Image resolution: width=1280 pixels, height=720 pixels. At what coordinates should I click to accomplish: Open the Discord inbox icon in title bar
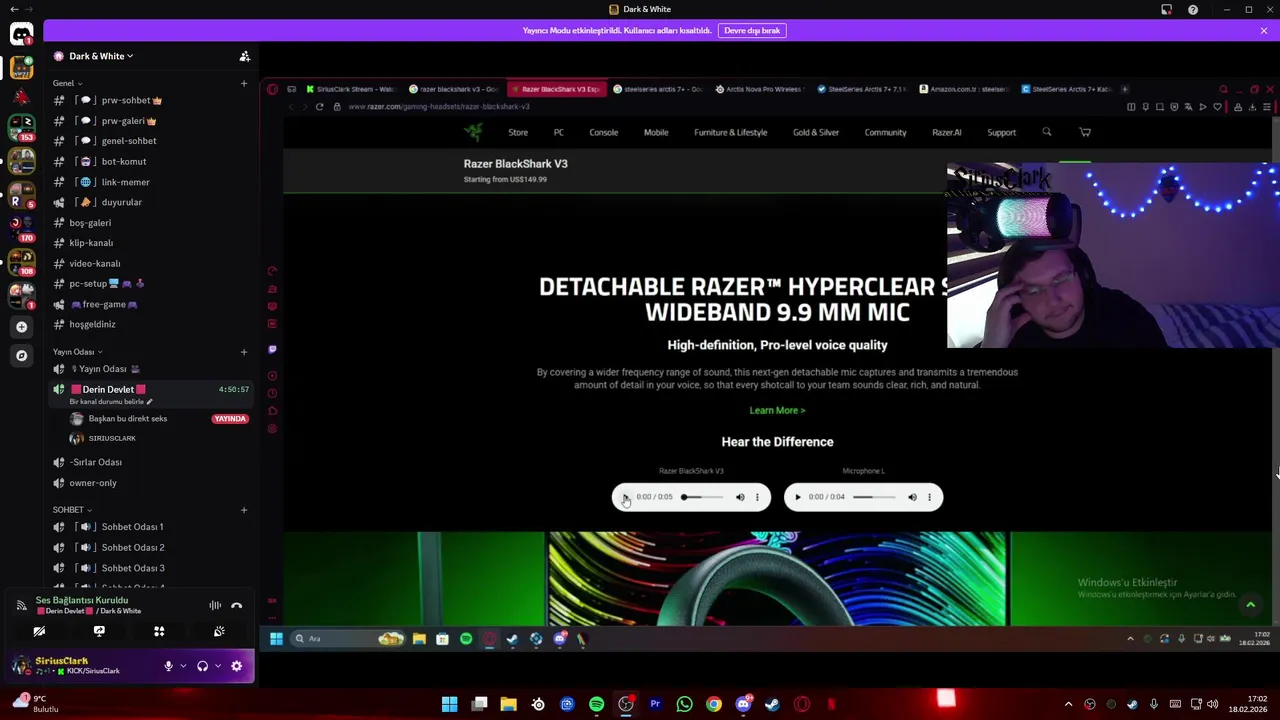(x=1166, y=9)
